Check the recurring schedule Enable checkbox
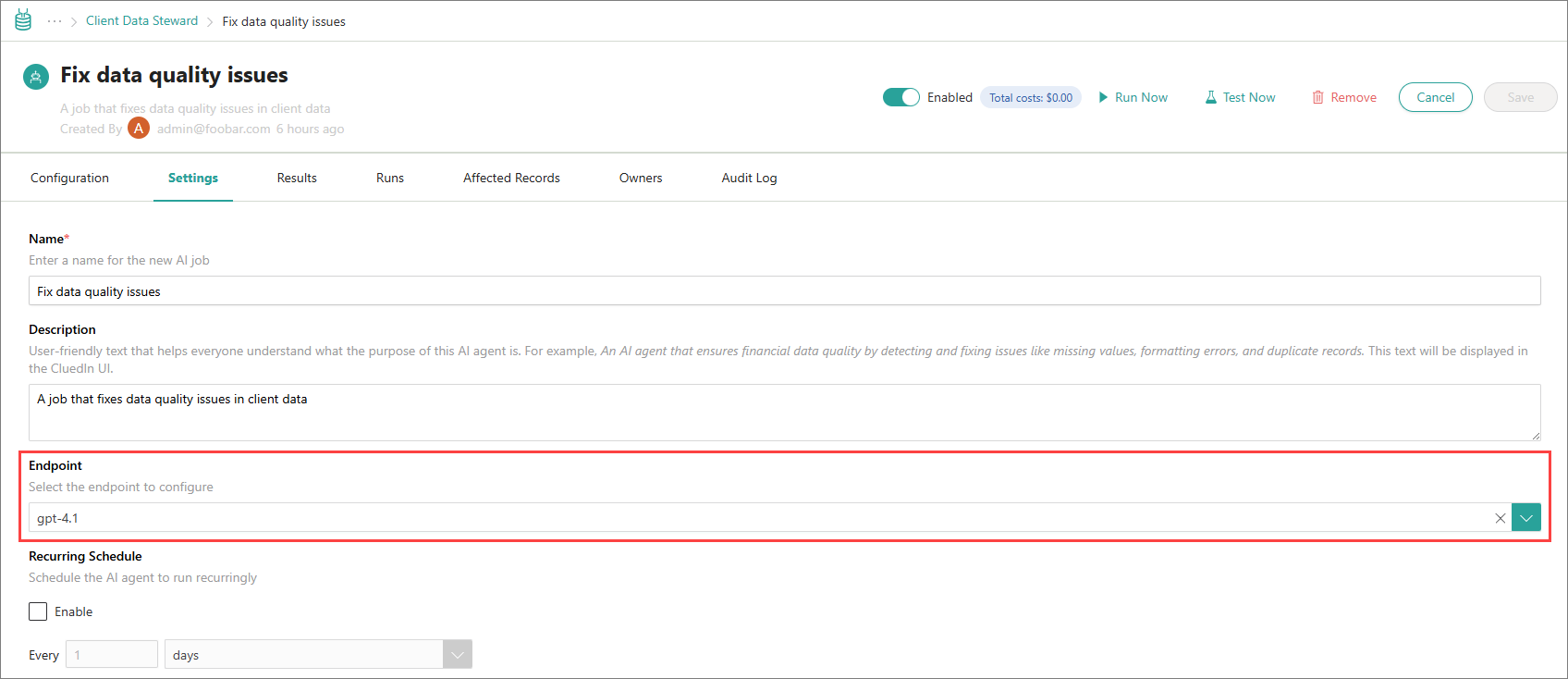The width and height of the screenshot is (1568, 679). point(38,611)
